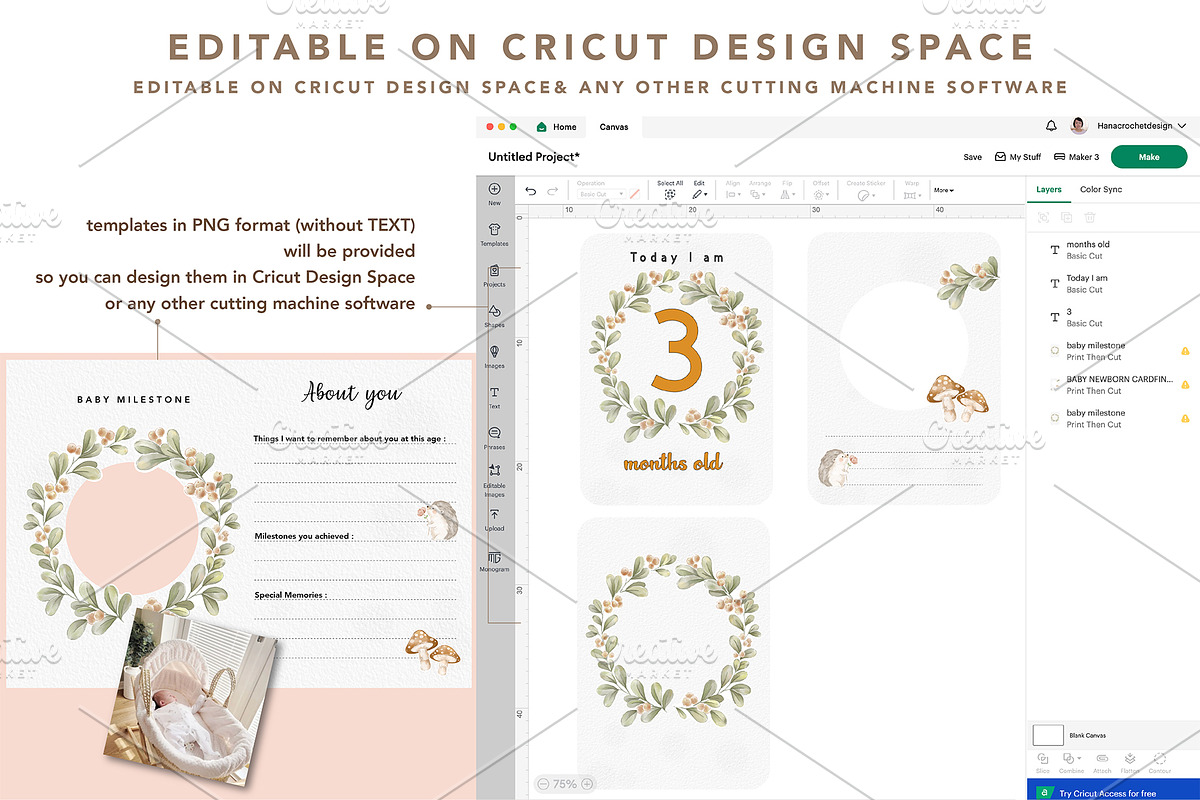Select the Today I am text layer
1200x800 pixels.
click(1113, 284)
